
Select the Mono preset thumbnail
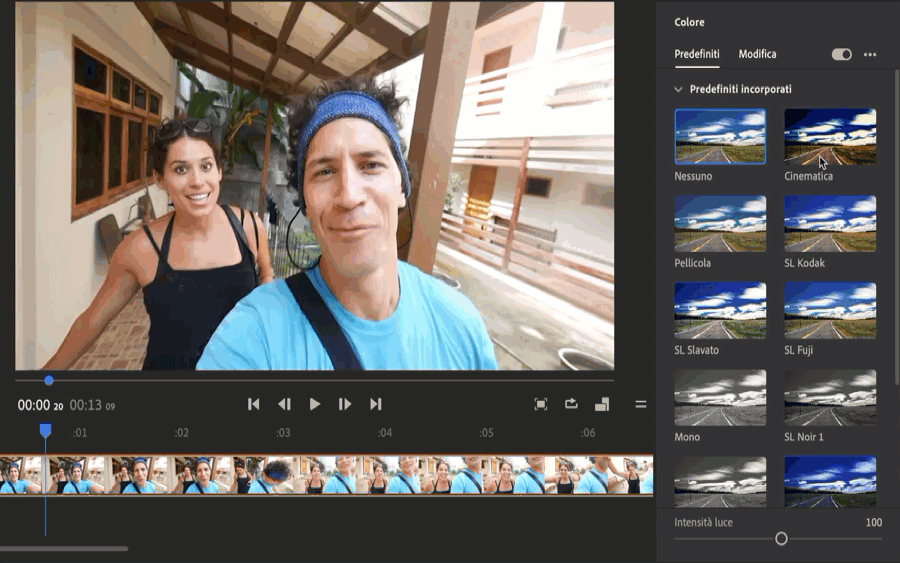pyautogui.click(x=720, y=397)
